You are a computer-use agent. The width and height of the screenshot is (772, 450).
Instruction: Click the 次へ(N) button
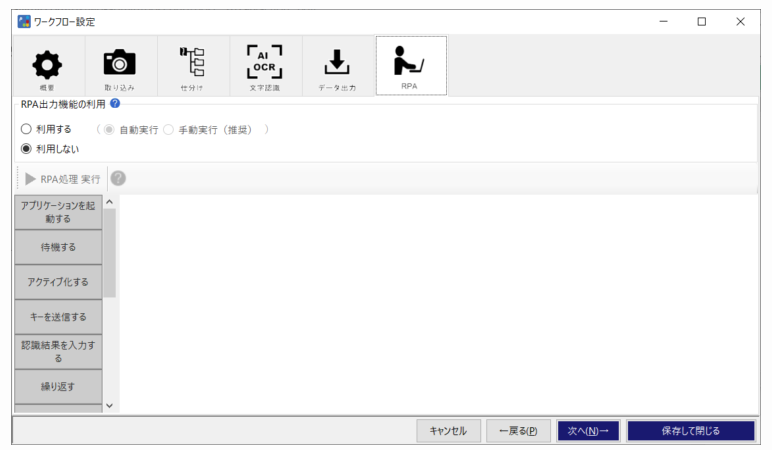click(588, 431)
